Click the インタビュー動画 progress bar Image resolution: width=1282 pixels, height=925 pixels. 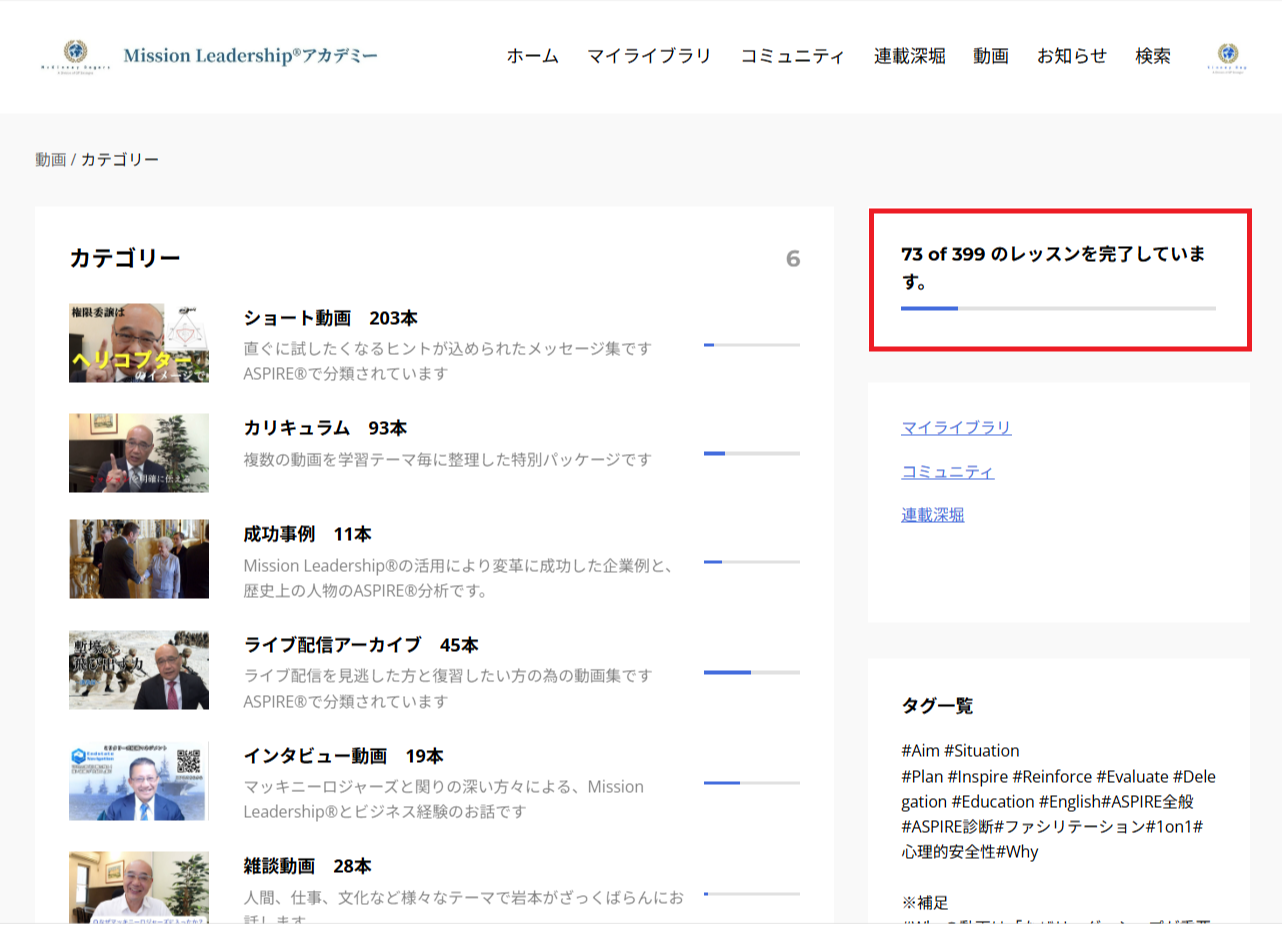click(752, 783)
